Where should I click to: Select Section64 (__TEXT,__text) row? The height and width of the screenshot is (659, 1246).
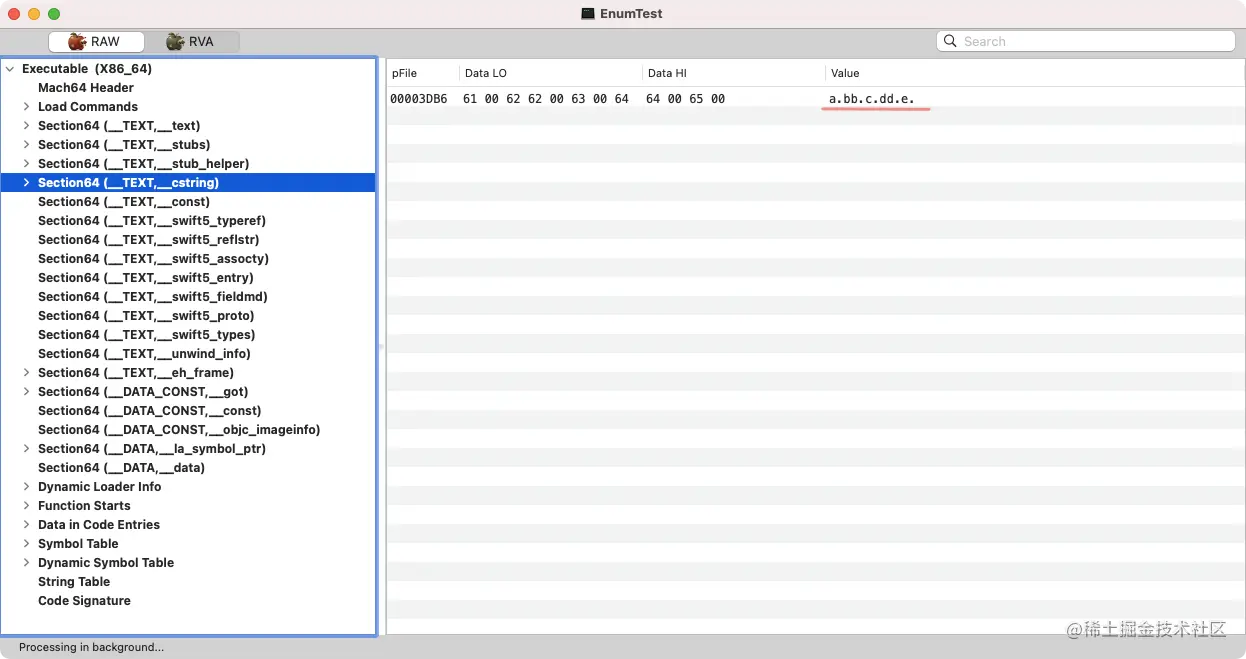[188, 126]
